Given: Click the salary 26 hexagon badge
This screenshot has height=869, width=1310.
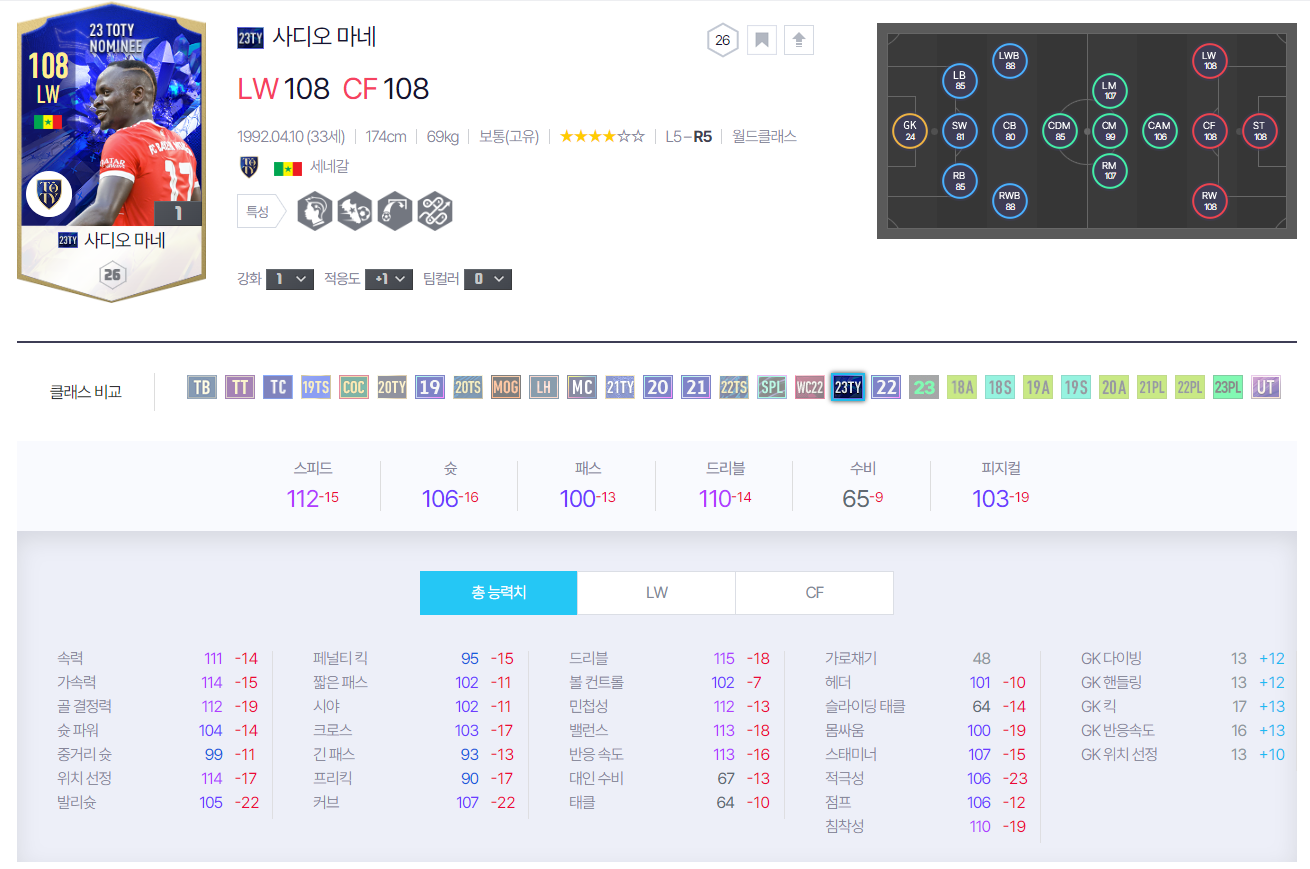Looking at the screenshot, I should coord(722,41).
